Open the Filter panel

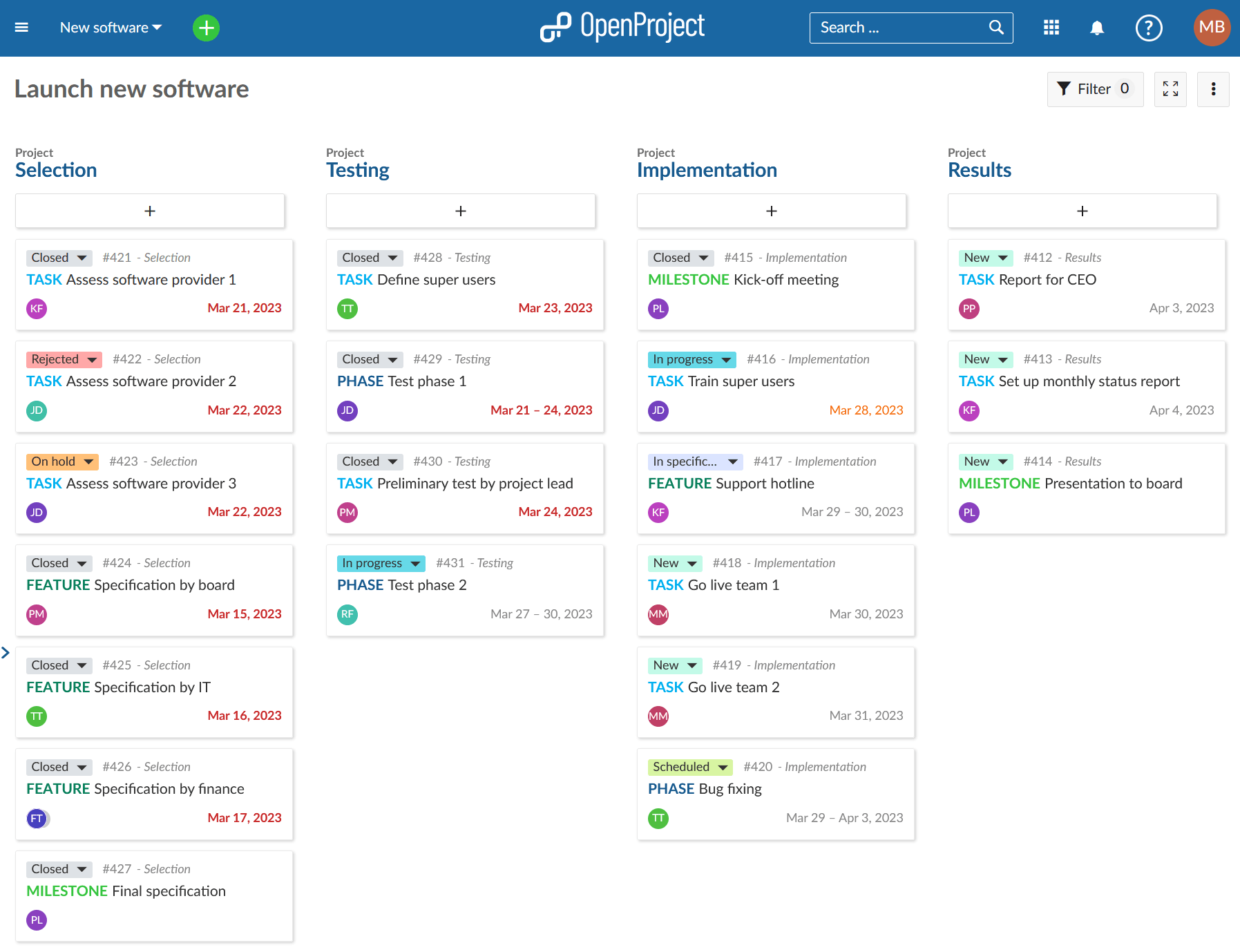tap(1094, 89)
